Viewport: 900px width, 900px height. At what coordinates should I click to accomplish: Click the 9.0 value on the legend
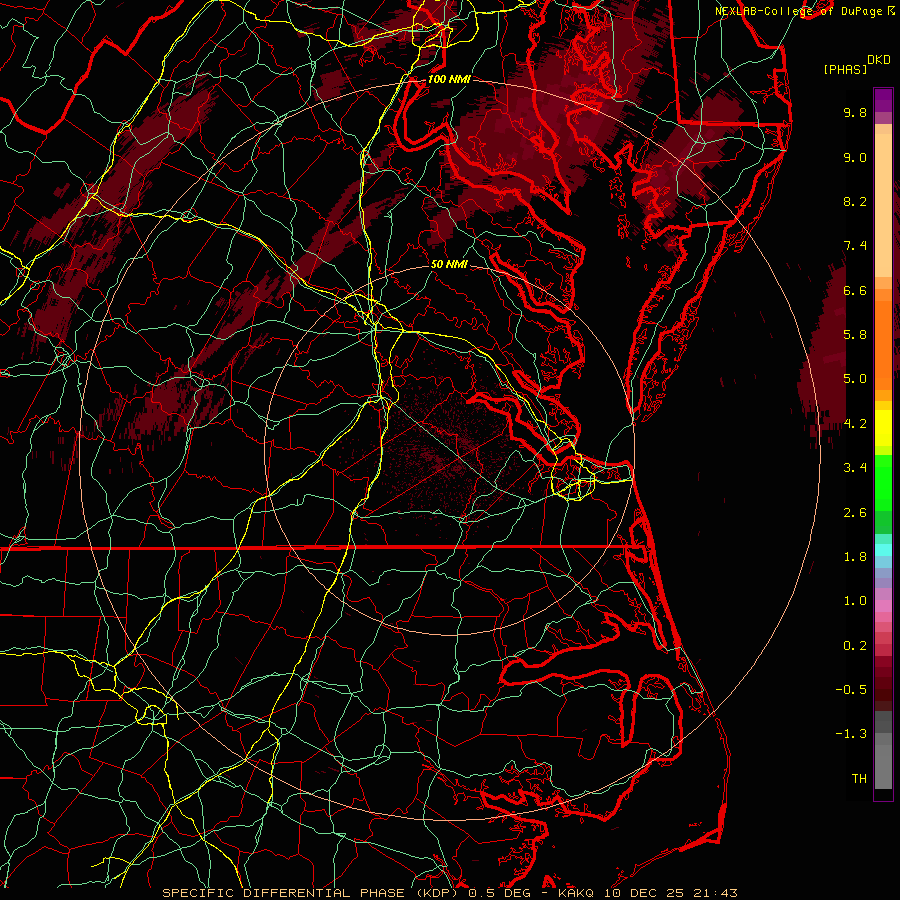(855, 157)
